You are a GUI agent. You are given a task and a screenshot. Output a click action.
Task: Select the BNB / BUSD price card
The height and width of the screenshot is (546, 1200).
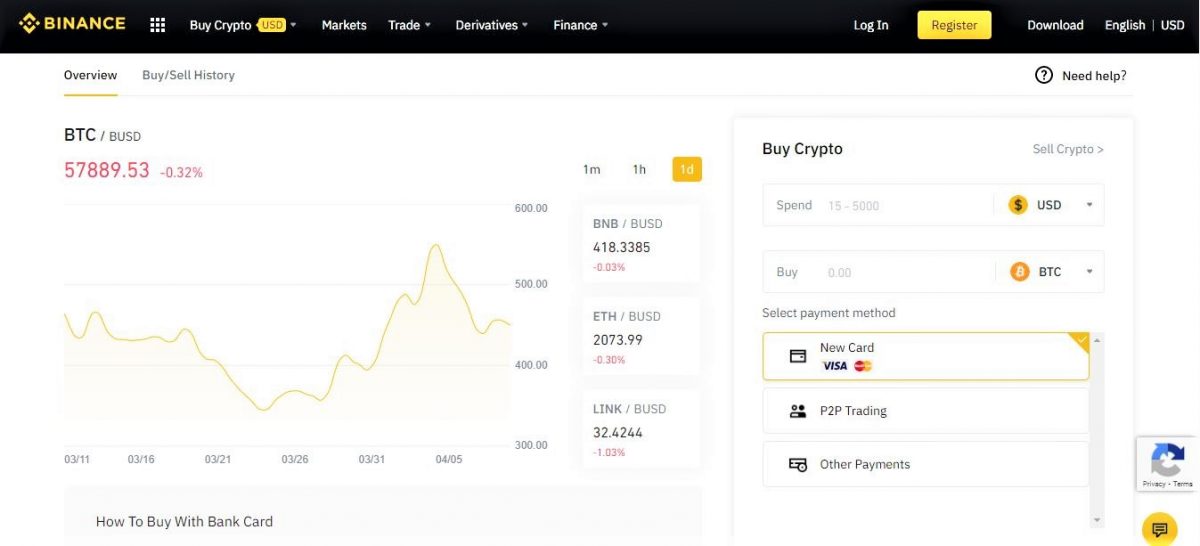coord(641,246)
